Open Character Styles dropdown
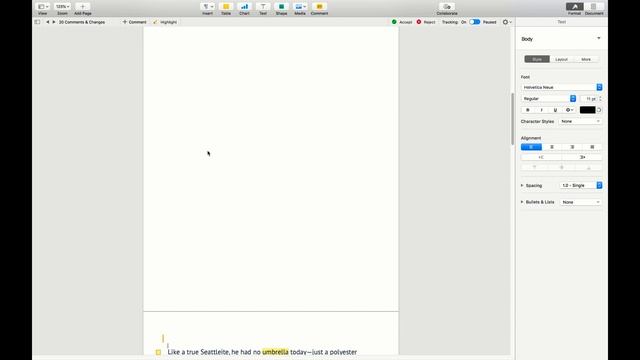The width and height of the screenshot is (640, 360). pos(580,122)
